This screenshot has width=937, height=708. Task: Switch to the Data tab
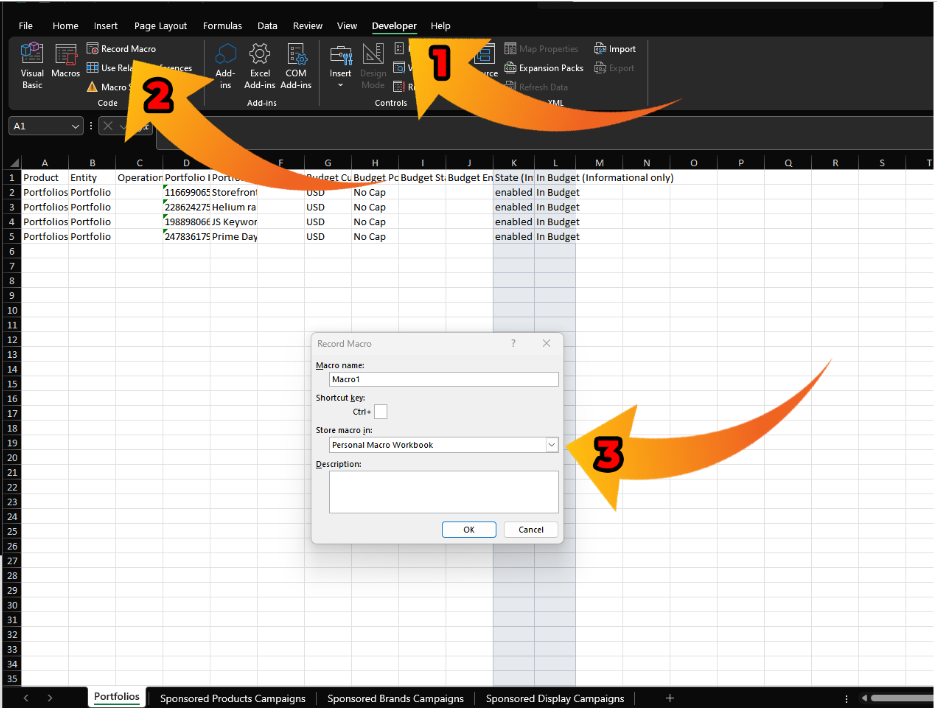267,26
